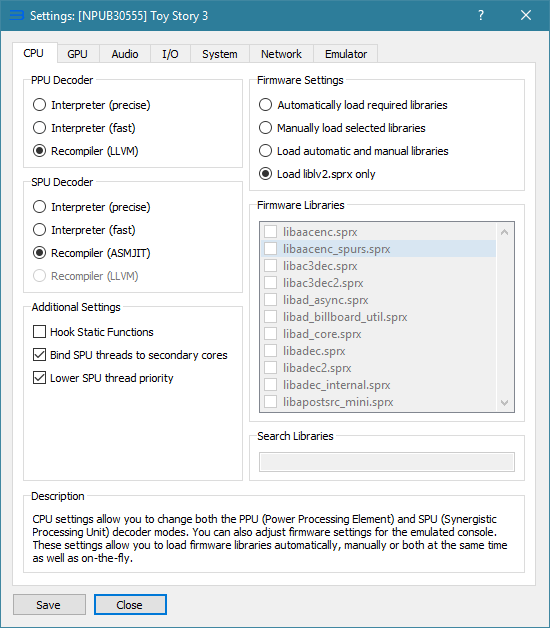
Task: Select libad_core.sprx in the library list
Action: pos(322,334)
